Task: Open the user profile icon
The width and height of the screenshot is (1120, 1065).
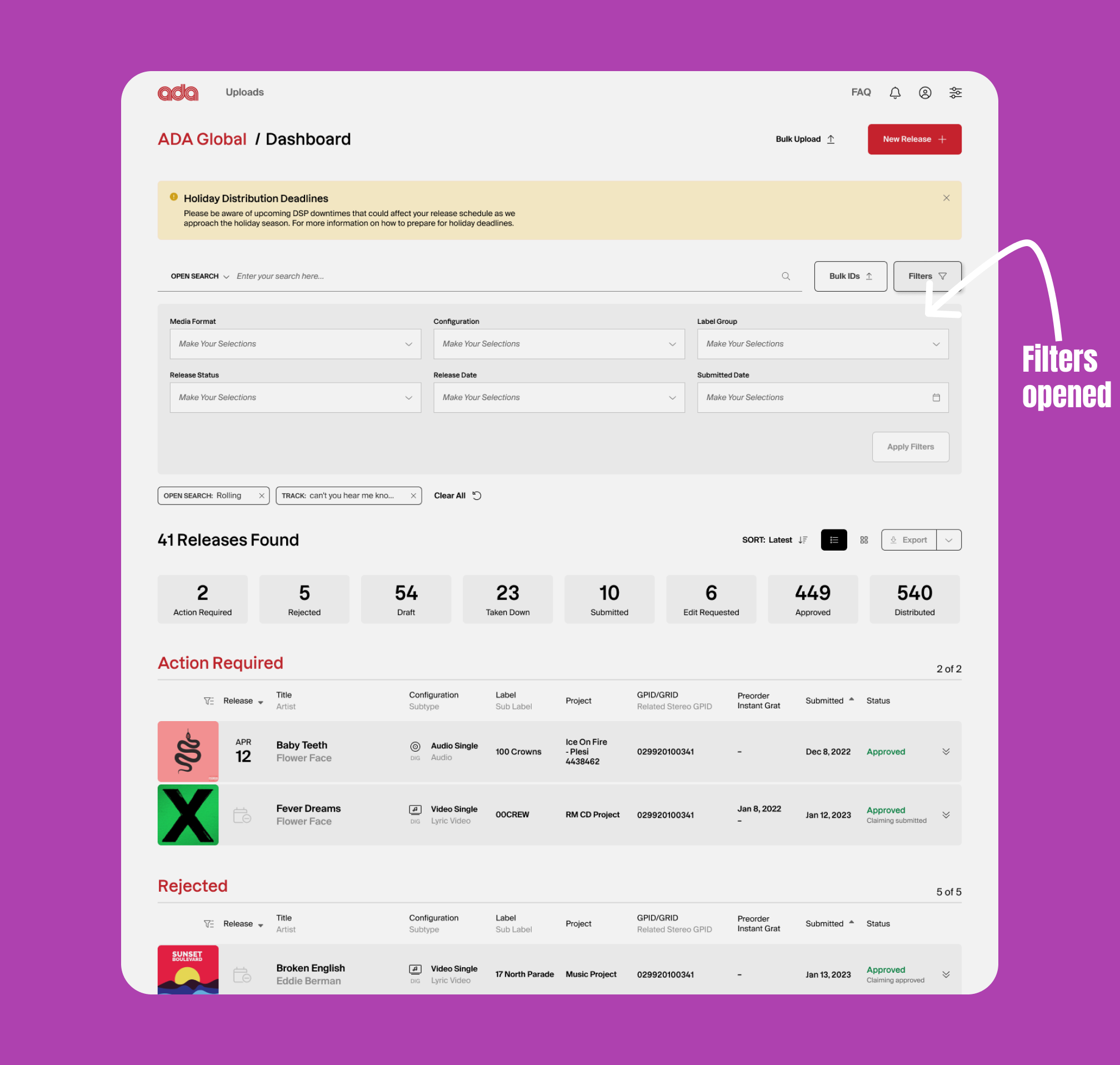Action: coord(925,93)
